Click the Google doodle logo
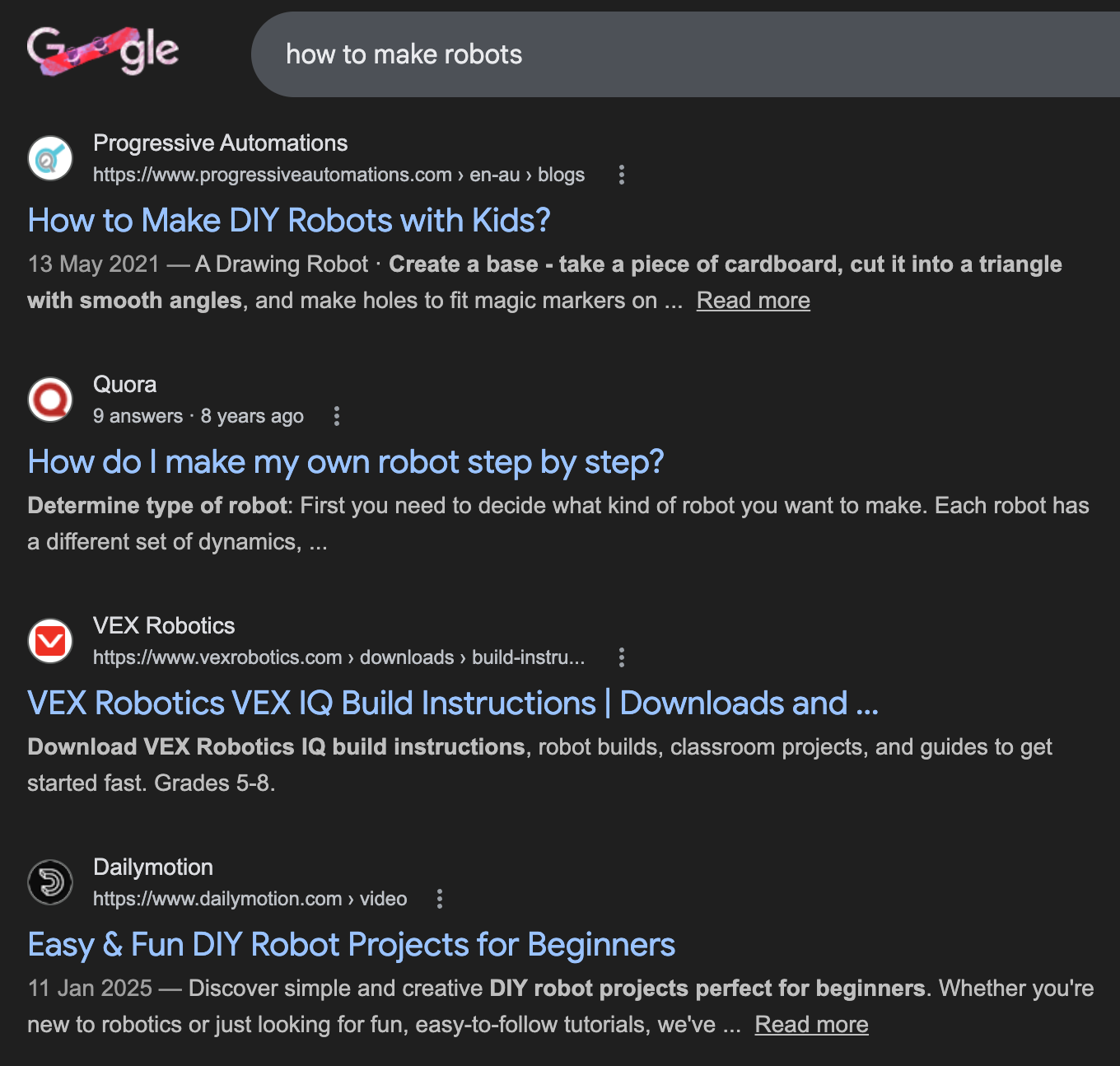Image resolution: width=1120 pixels, height=1066 pixels. [103, 51]
